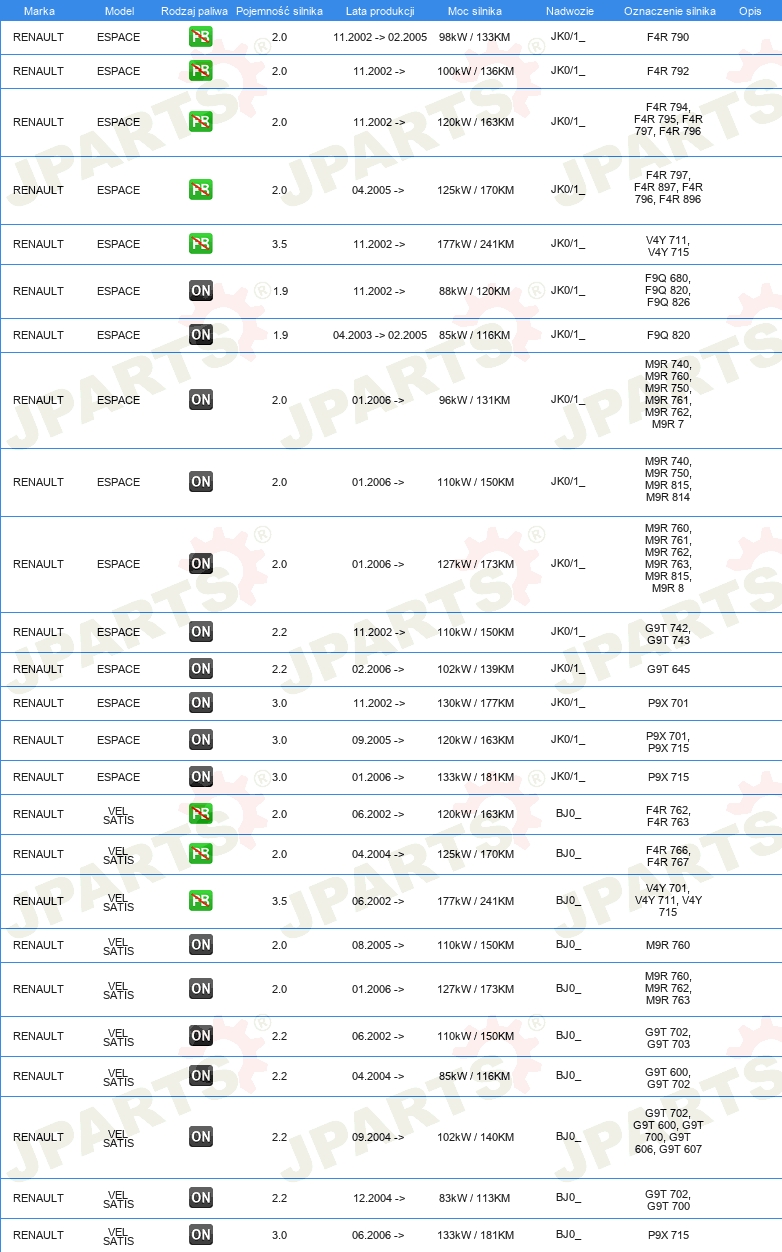Click the 08.2005 -> production date cell
Screen dimensions: 782x1252
click(x=379, y=945)
